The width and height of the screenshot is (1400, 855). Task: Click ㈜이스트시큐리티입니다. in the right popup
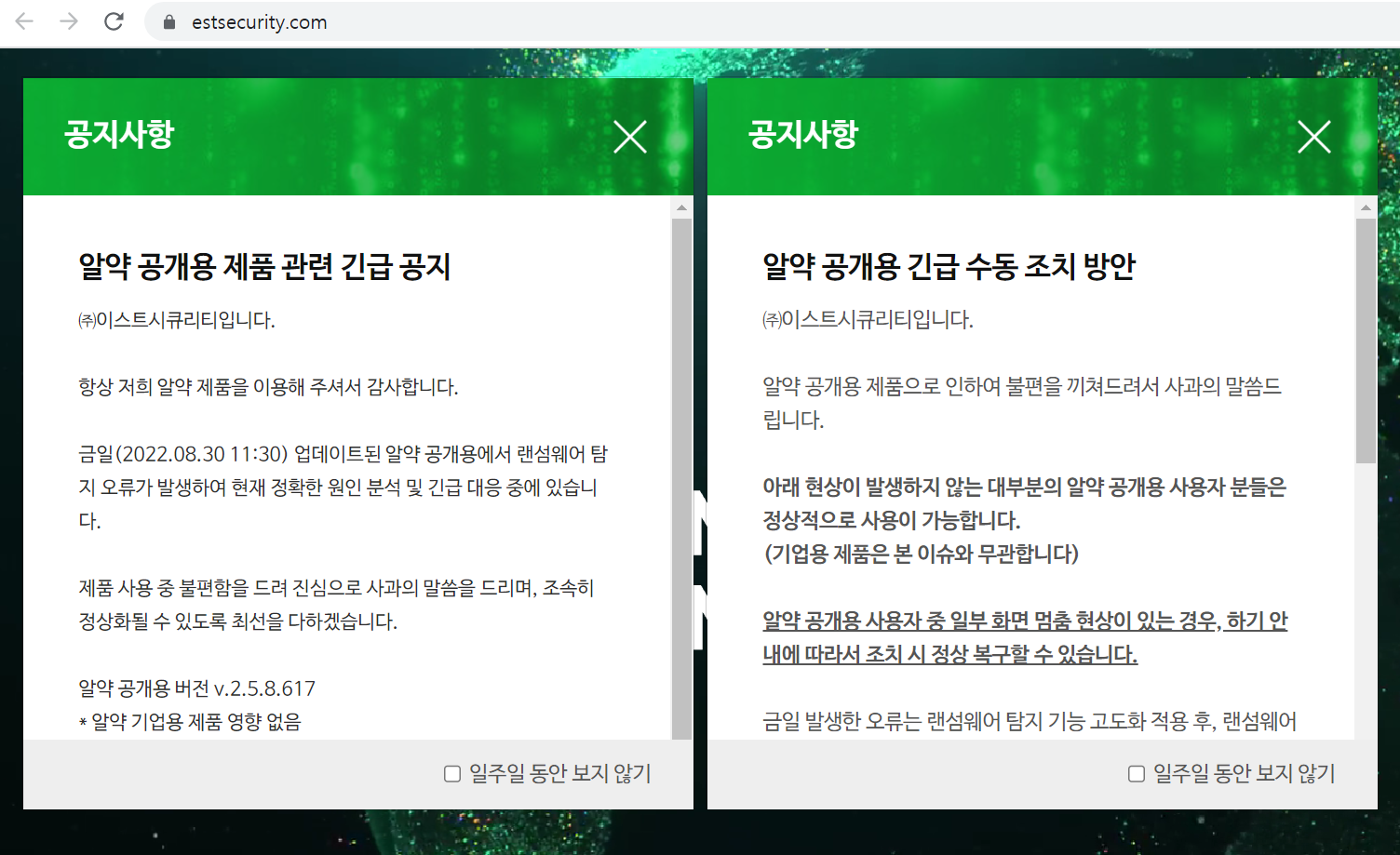pyautogui.click(x=868, y=320)
